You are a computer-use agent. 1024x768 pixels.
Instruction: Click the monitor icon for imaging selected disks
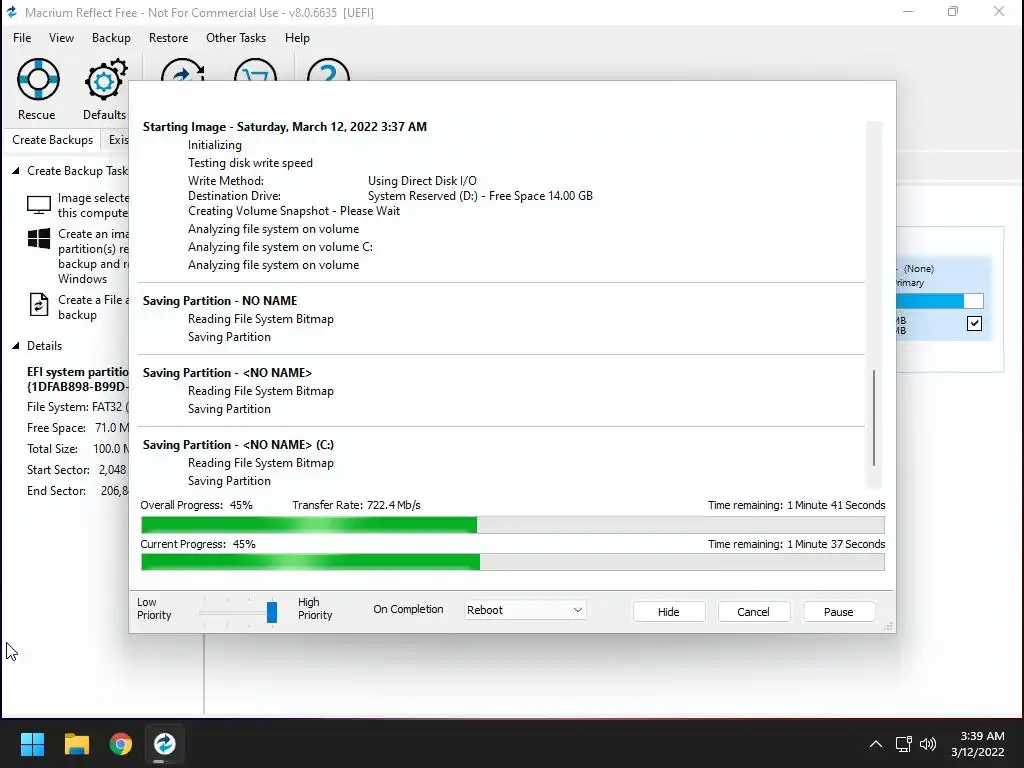pos(39,205)
